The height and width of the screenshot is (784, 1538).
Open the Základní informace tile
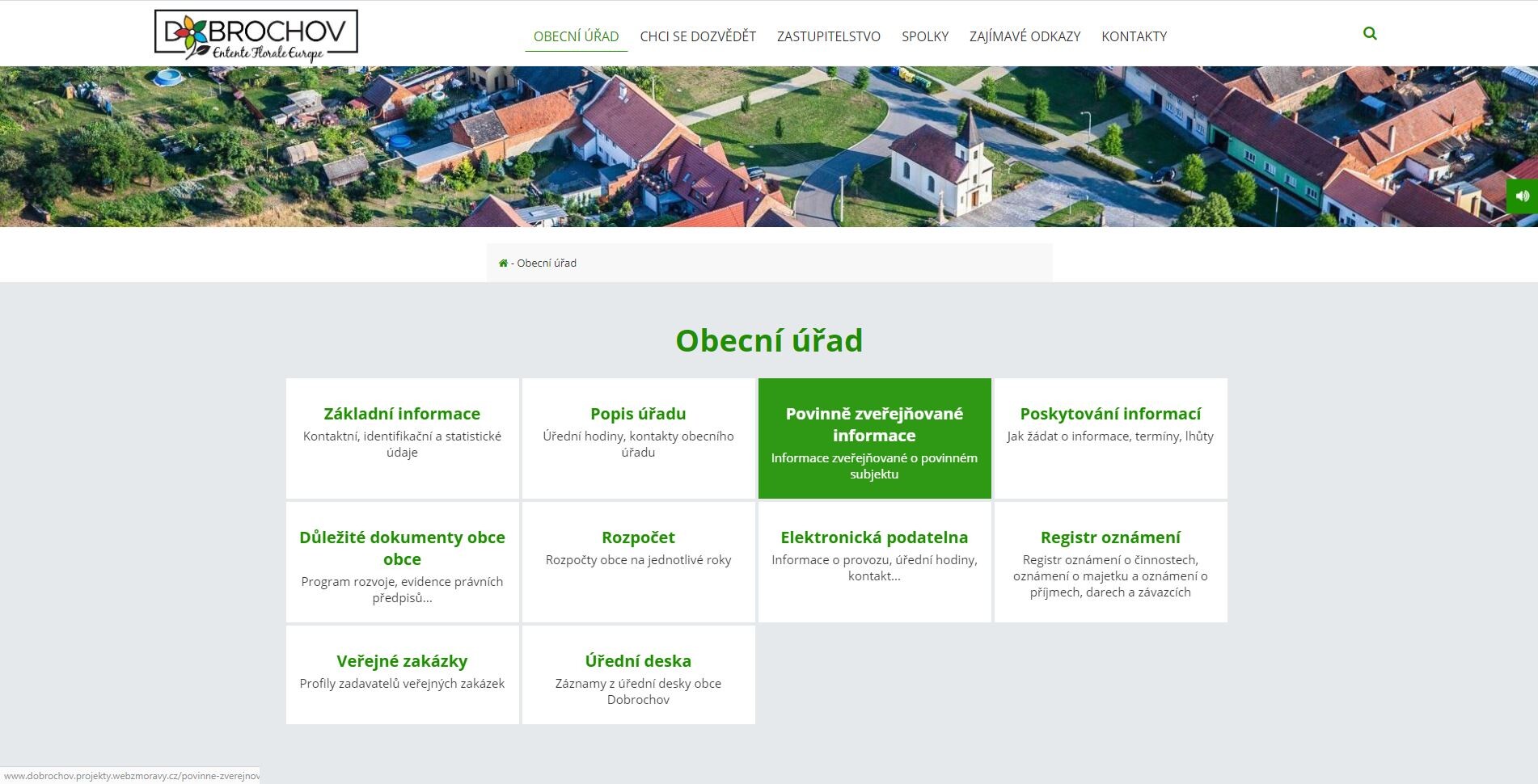(402, 437)
